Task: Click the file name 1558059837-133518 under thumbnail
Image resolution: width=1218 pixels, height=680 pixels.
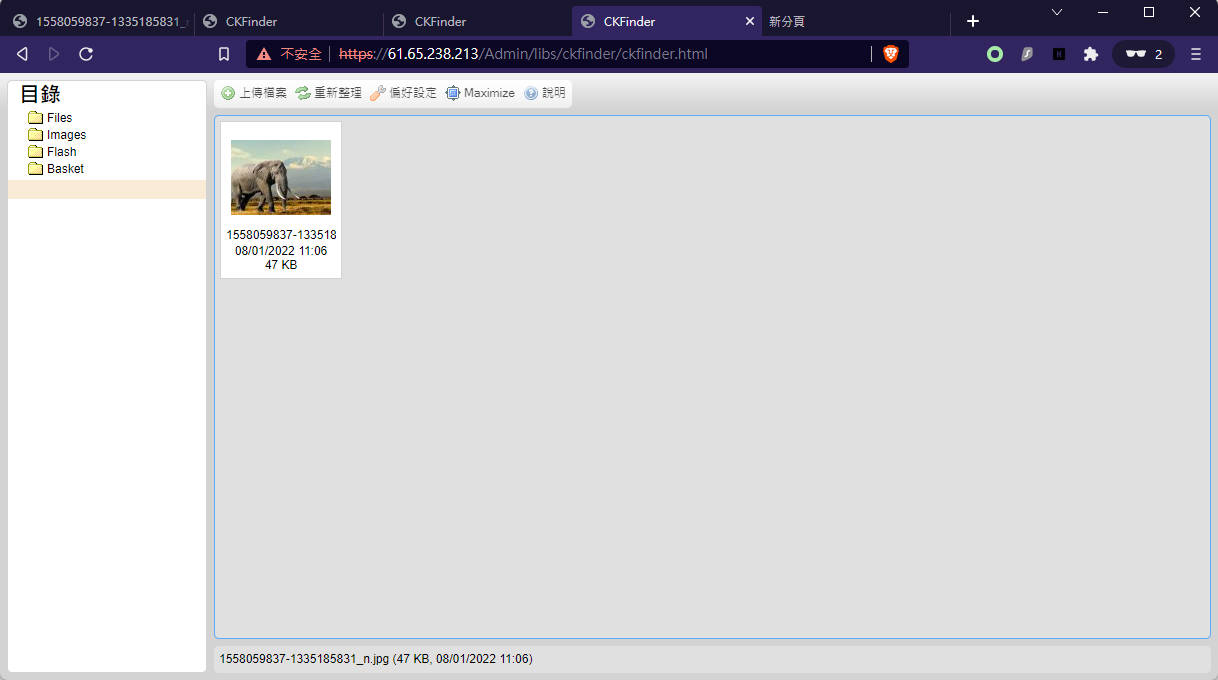Action: coord(281,235)
